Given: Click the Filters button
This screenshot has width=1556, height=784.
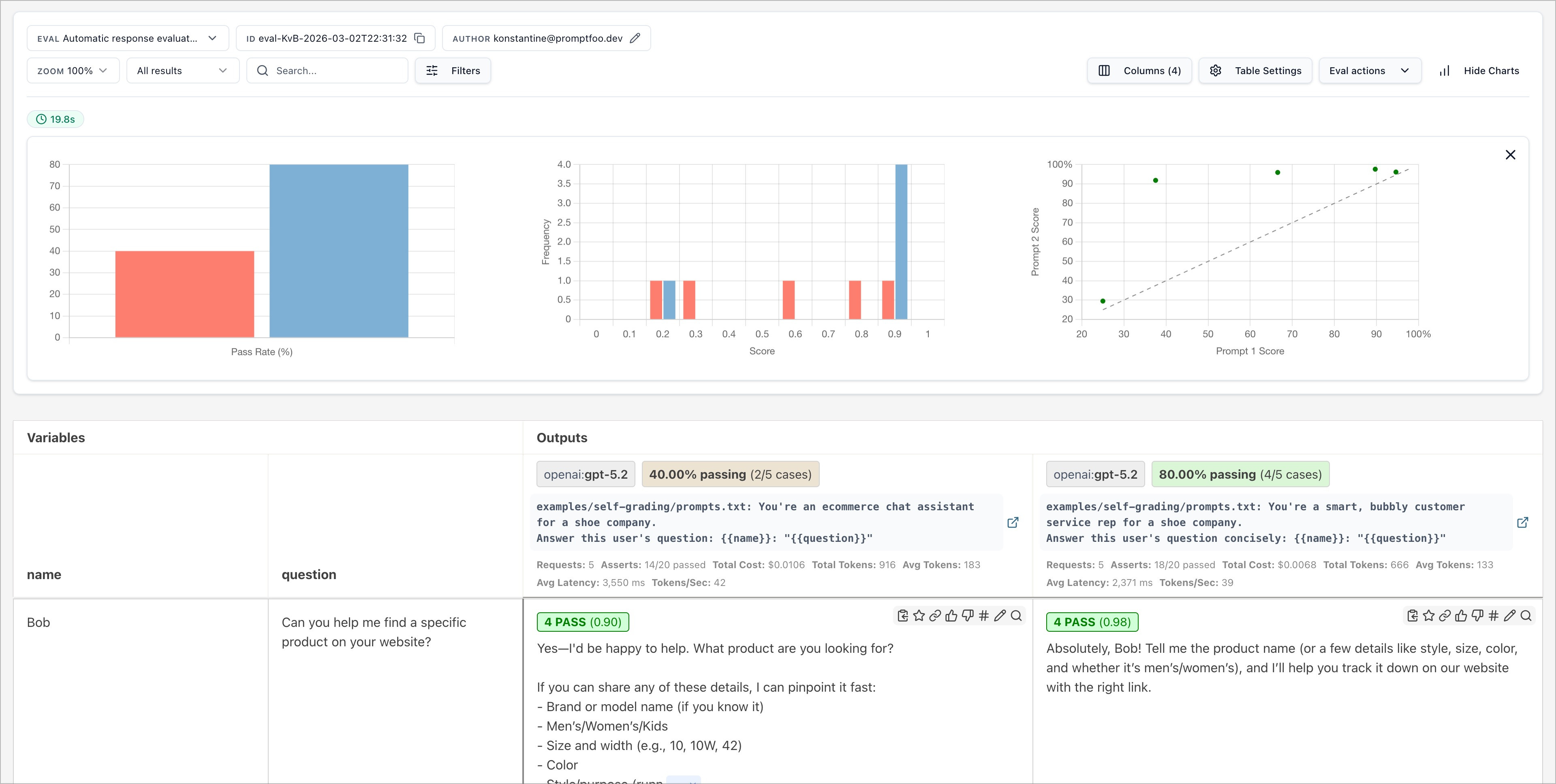Looking at the screenshot, I should (x=453, y=70).
